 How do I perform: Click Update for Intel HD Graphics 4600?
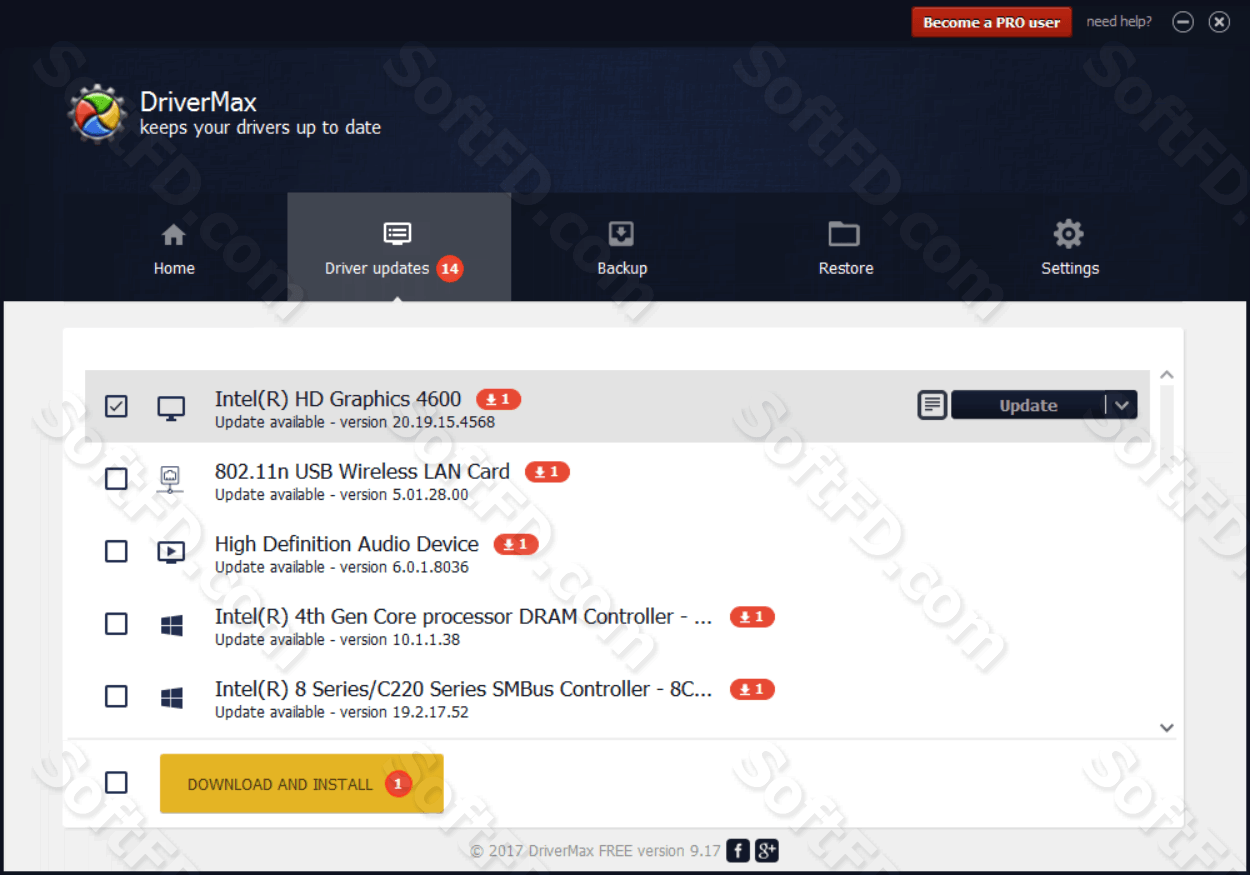(x=1029, y=405)
